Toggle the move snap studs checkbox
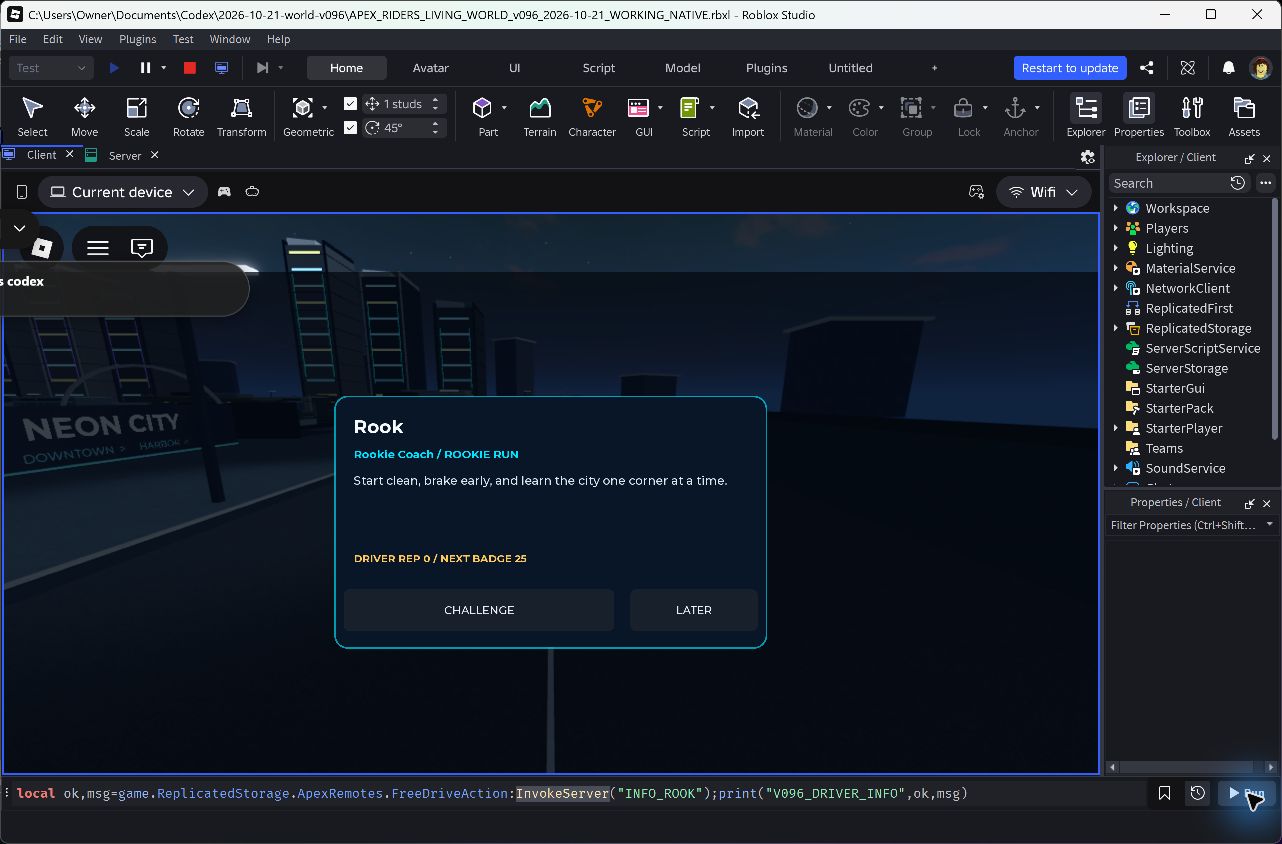Image resolution: width=1282 pixels, height=844 pixels. tap(350, 103)
